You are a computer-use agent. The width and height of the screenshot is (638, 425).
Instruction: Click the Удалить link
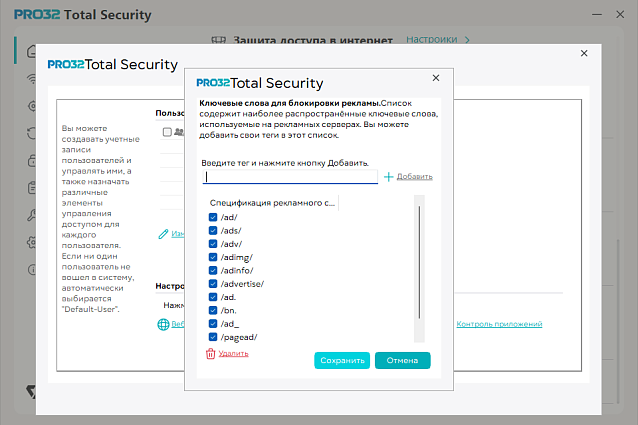233,353
